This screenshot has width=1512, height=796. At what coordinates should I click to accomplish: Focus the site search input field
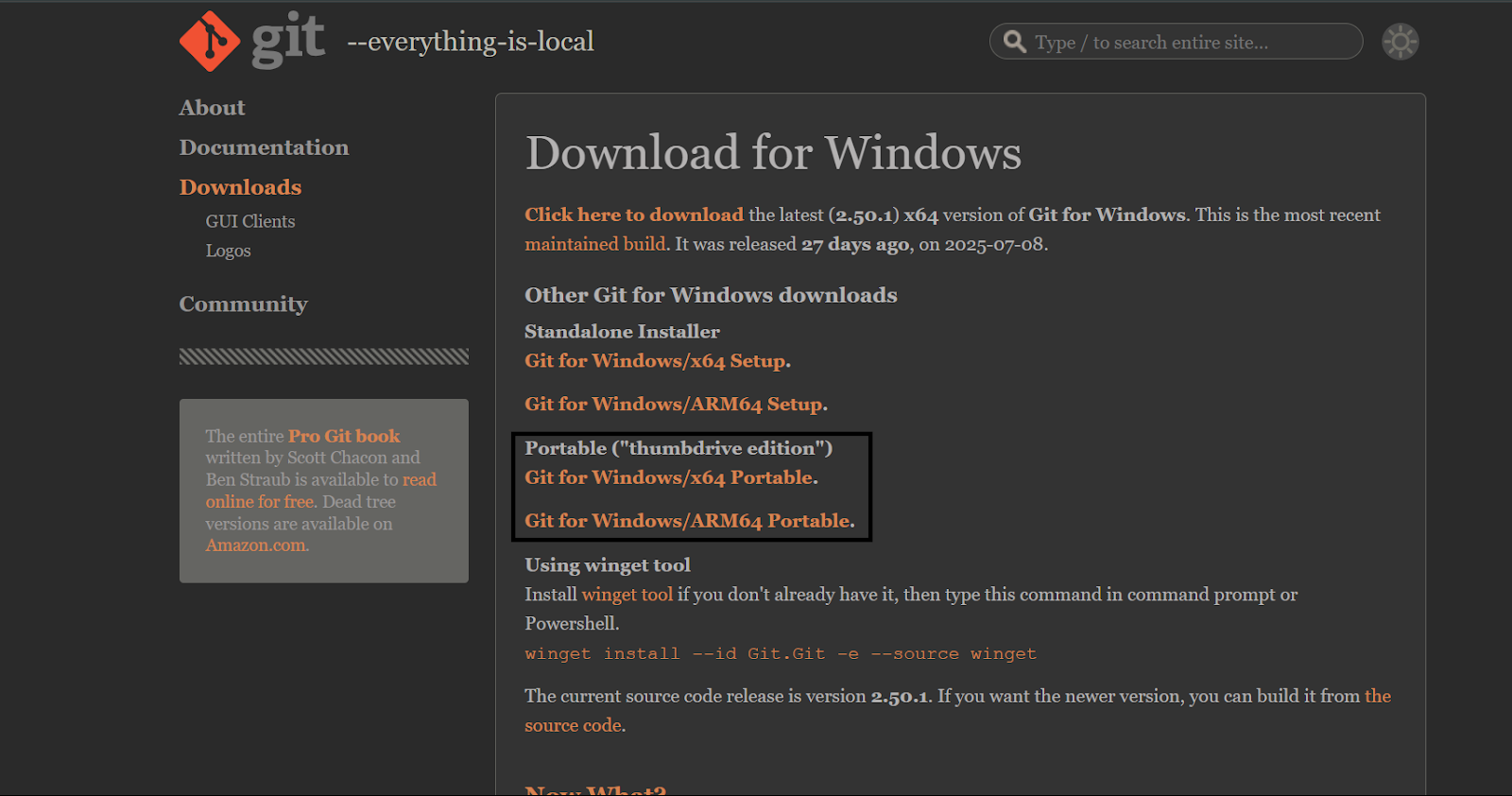coord(1177,42)
